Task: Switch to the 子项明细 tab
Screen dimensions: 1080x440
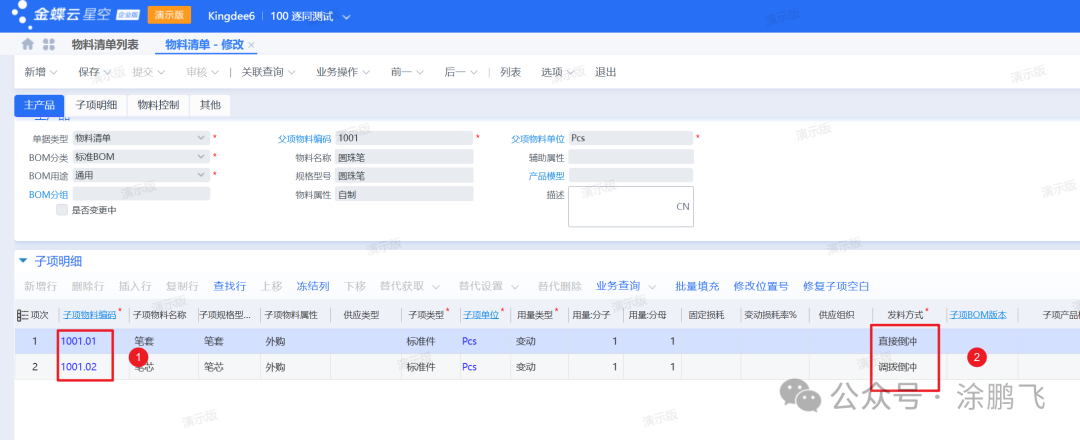Action: (96, 105)
